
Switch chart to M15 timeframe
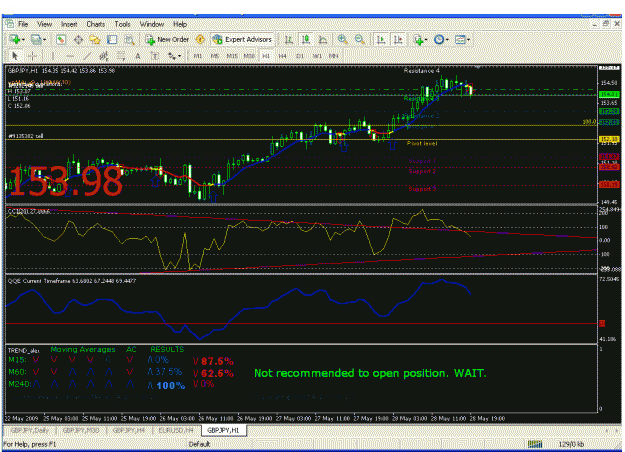click(232, 56)
